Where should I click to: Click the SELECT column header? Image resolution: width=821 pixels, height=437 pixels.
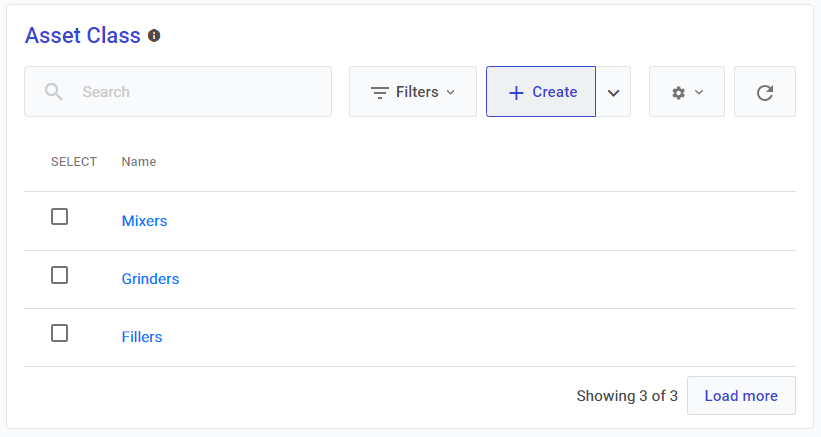tap(74, 161)
